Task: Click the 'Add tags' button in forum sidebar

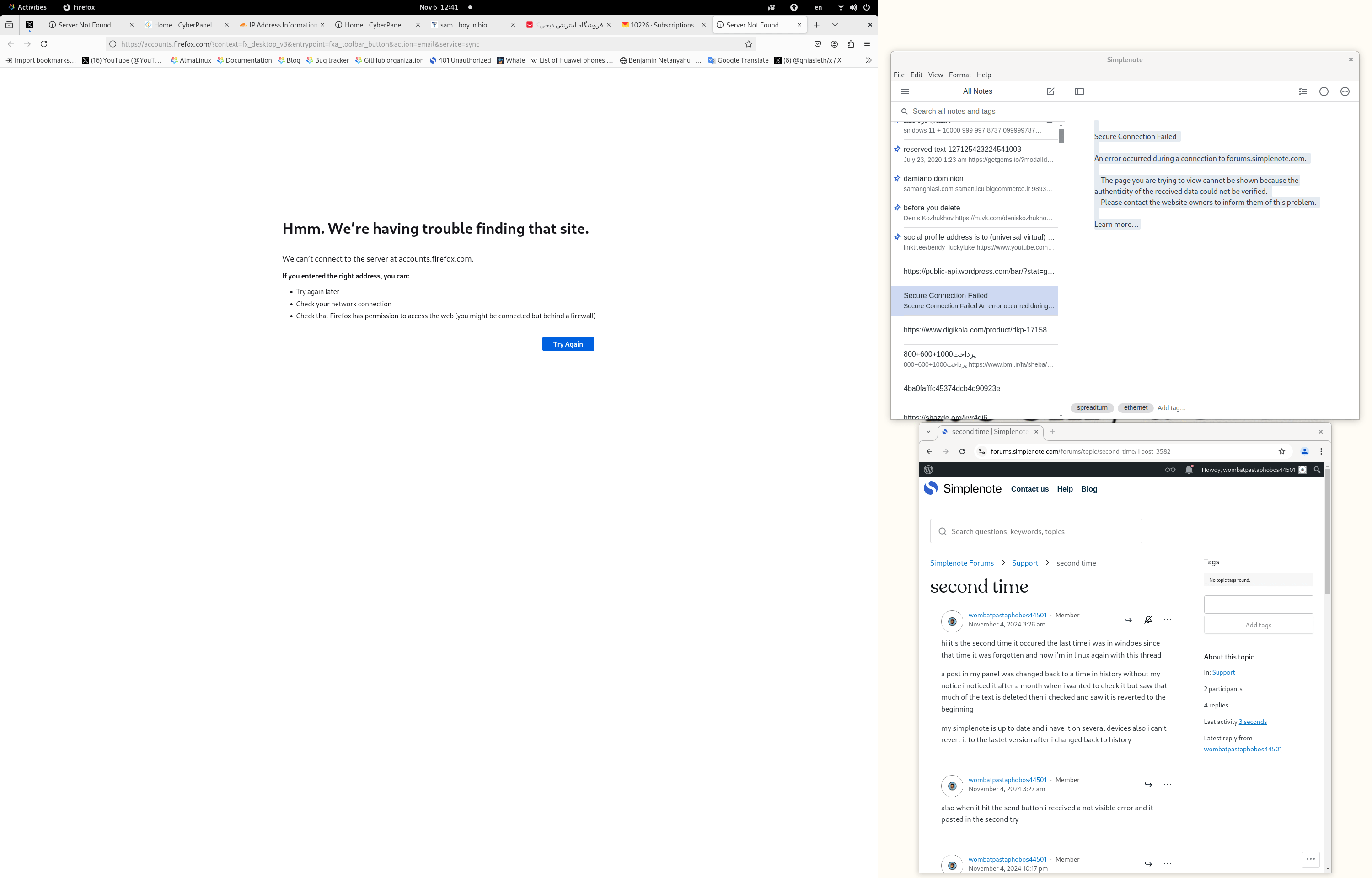Action: 1258,626
